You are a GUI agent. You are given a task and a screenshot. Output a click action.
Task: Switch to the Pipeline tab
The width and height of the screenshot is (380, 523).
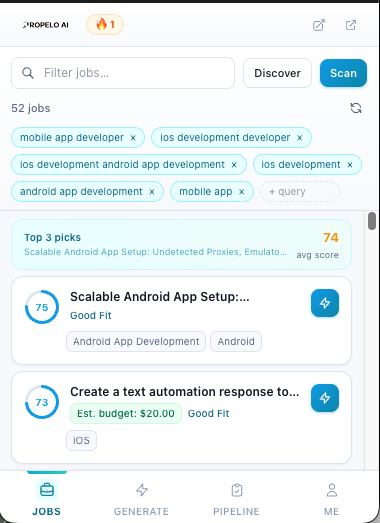[x=237, y=498]
